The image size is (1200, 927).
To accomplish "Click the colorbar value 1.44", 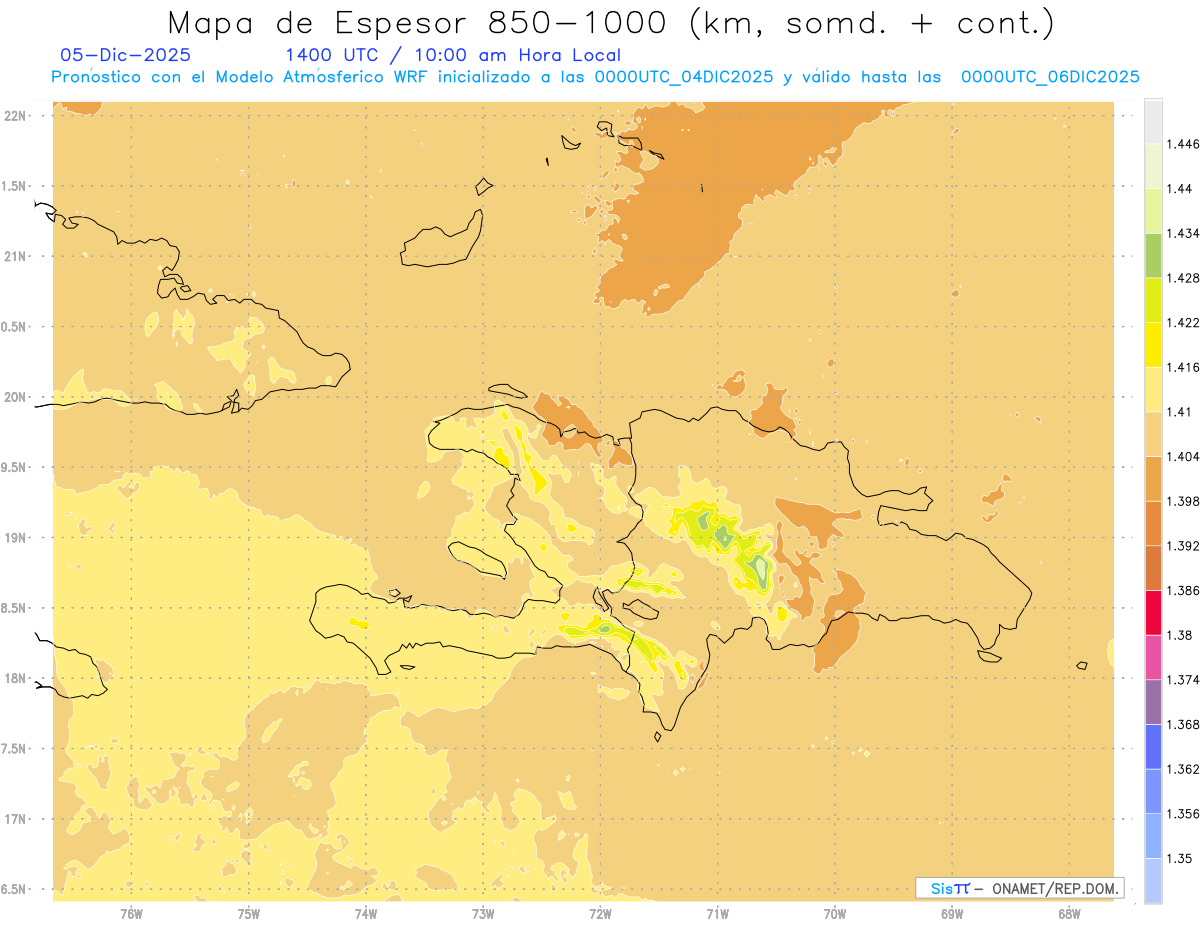I will (1180, 189).
